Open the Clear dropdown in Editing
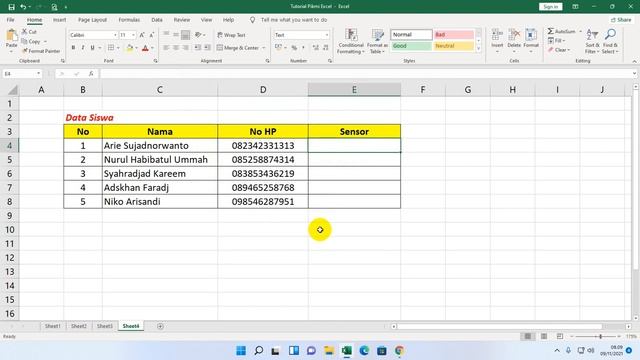This screenshot has width=640, height=360. [x=559, y=50]
